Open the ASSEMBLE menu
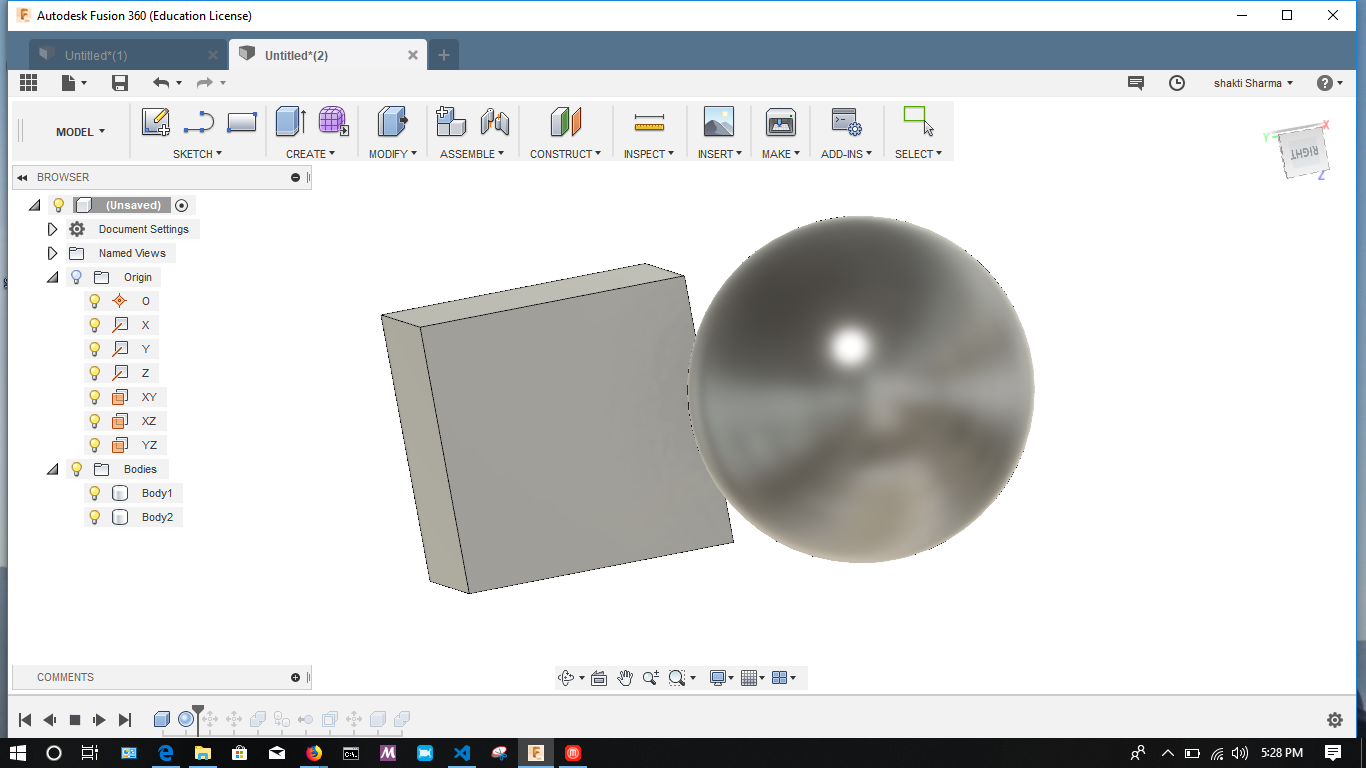 click(x=472, y=154)
